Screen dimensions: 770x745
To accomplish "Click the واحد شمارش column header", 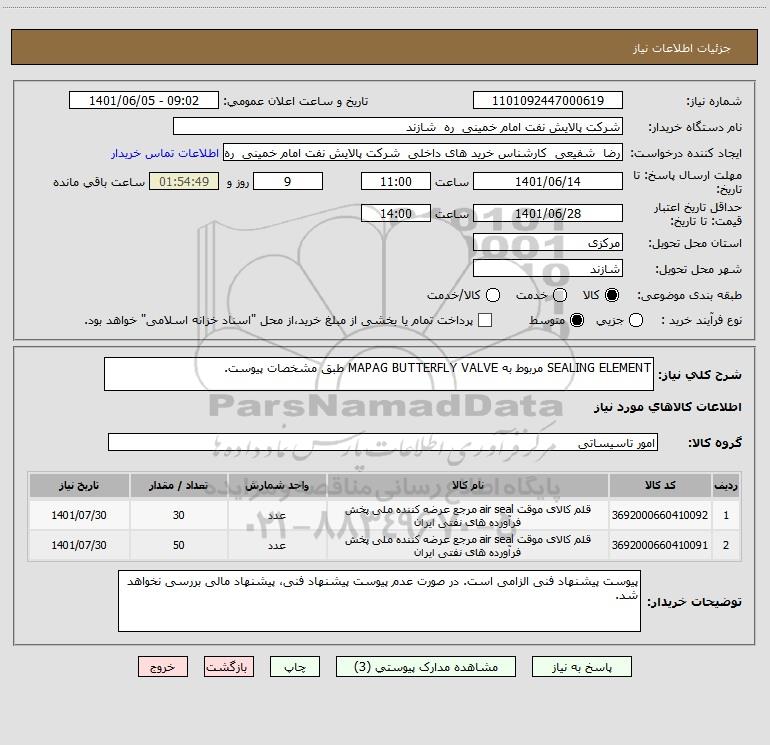I will click(x=277, y=486).
